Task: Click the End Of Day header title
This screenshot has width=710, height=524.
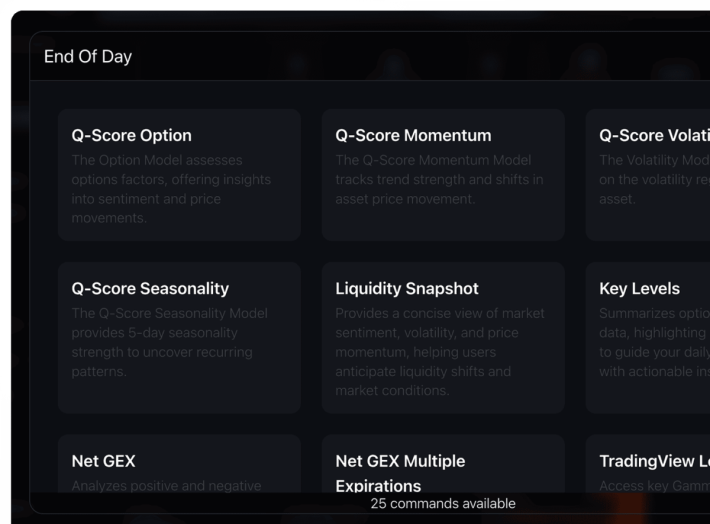Action: (88, 57)
